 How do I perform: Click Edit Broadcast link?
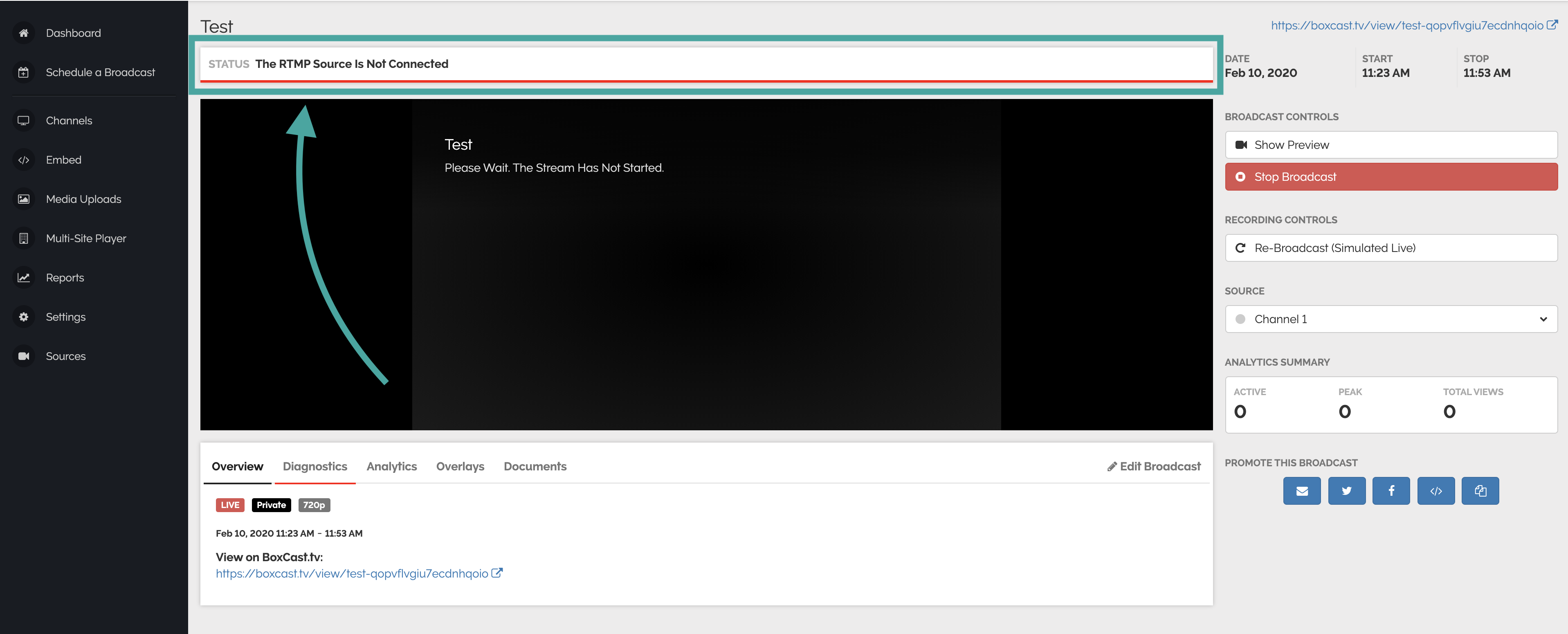pyautogui.click(x=1154, y=467)
